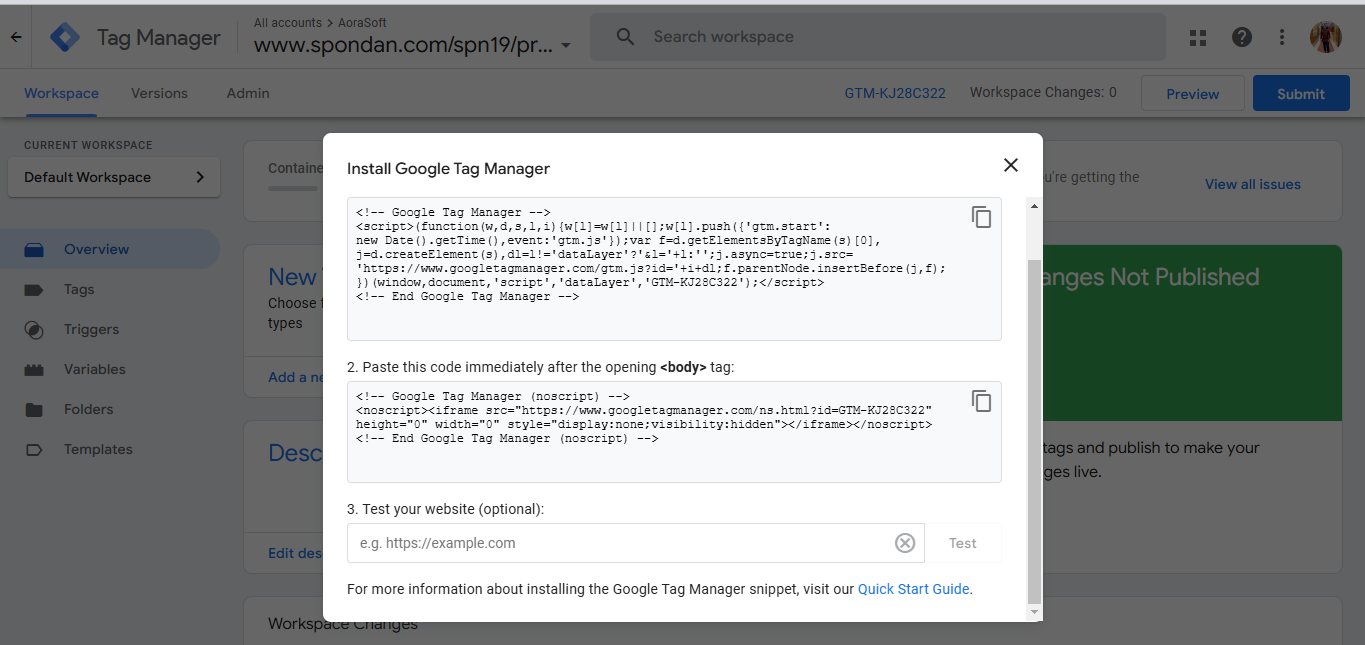Click Workspace Changes: 0 text
Image resolution: width=1365 pixels, height=645 pixels.
(x=1043, y=92)
